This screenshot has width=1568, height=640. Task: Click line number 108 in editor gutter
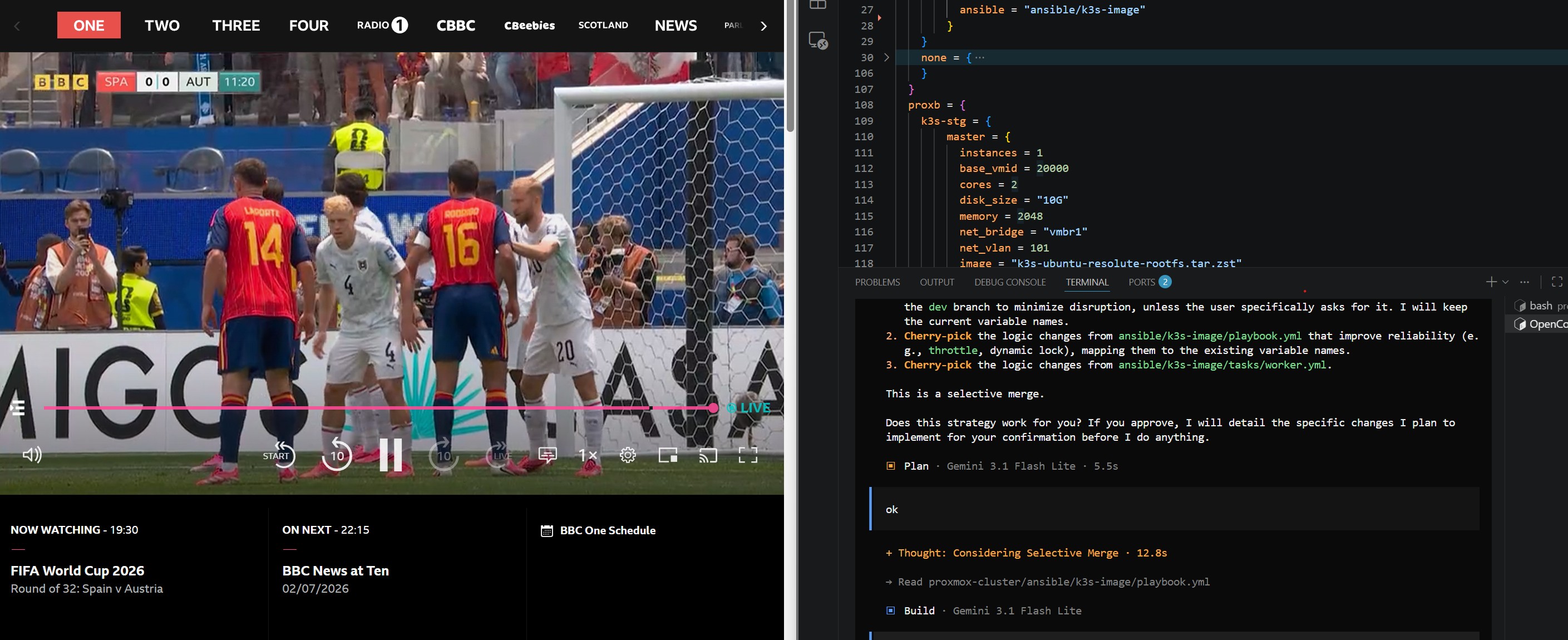click(863, 105)
